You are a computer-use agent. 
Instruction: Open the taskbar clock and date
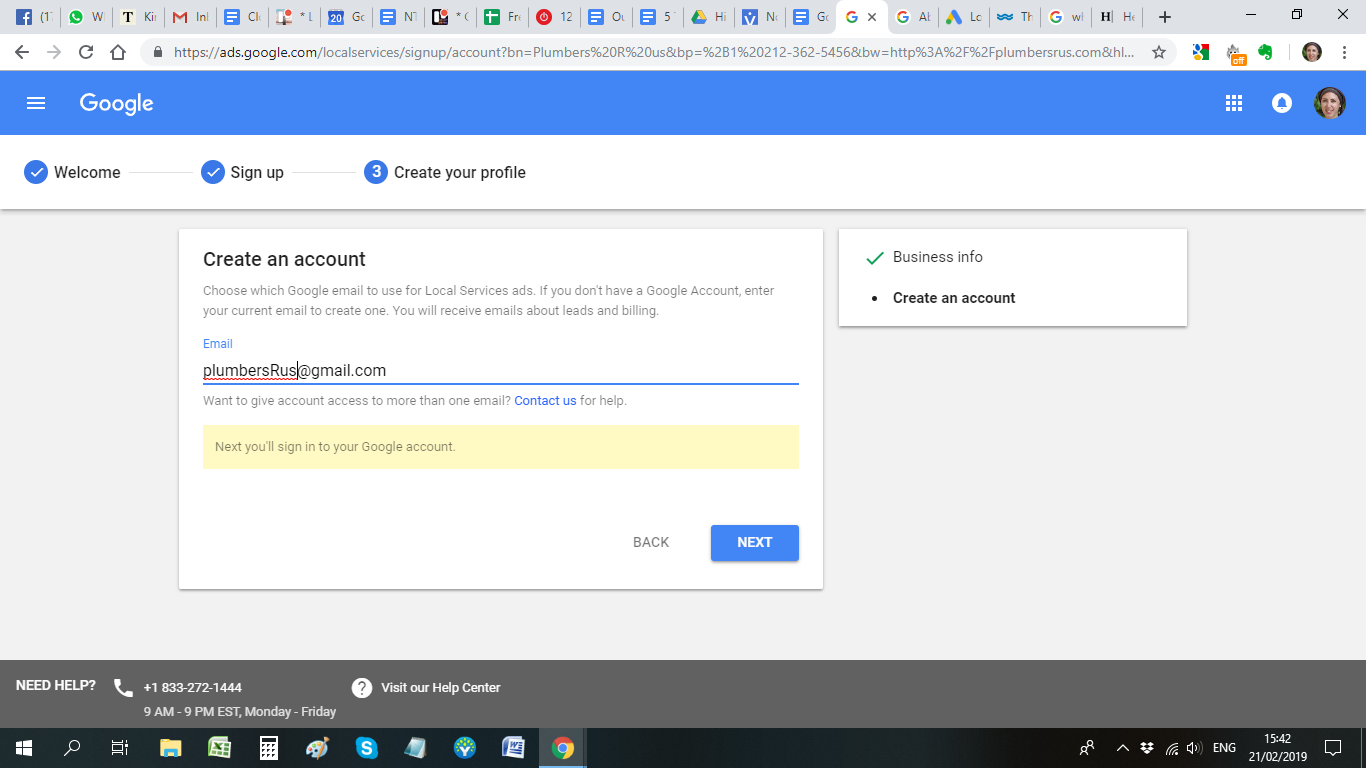tap(1277, 748)
